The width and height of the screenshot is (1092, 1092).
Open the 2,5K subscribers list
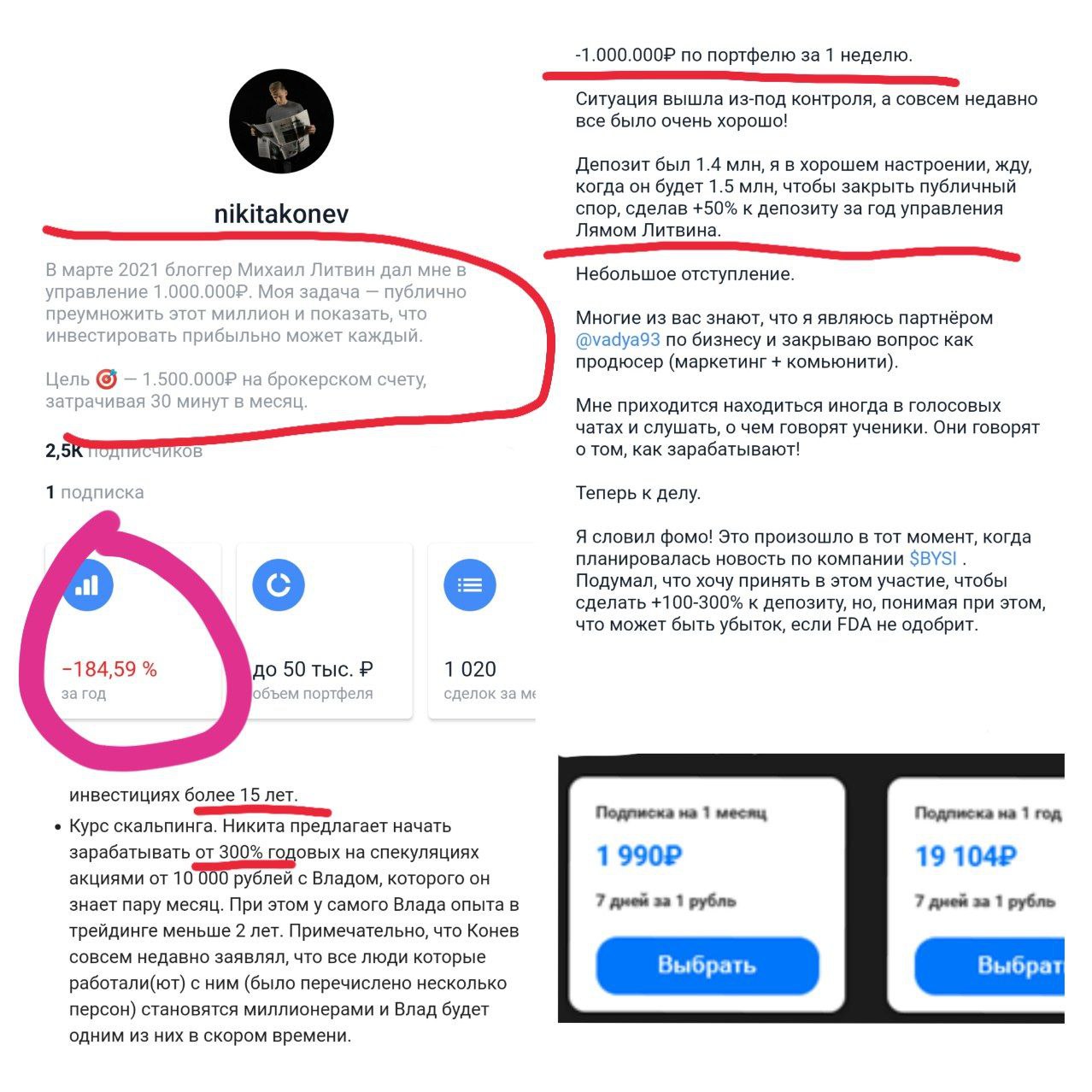(124, 451)
